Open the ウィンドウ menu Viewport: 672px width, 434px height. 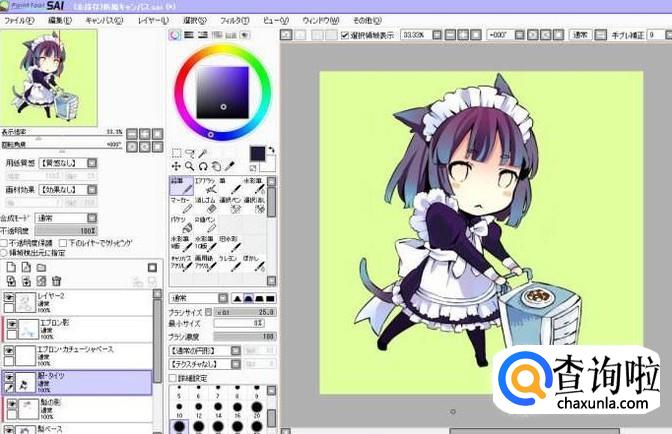click(321, 21)
